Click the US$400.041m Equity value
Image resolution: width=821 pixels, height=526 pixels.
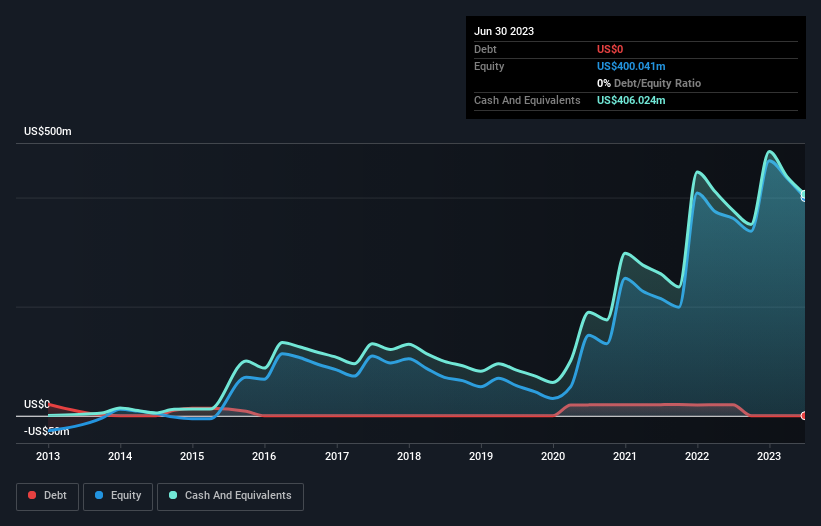pos(631,66)
